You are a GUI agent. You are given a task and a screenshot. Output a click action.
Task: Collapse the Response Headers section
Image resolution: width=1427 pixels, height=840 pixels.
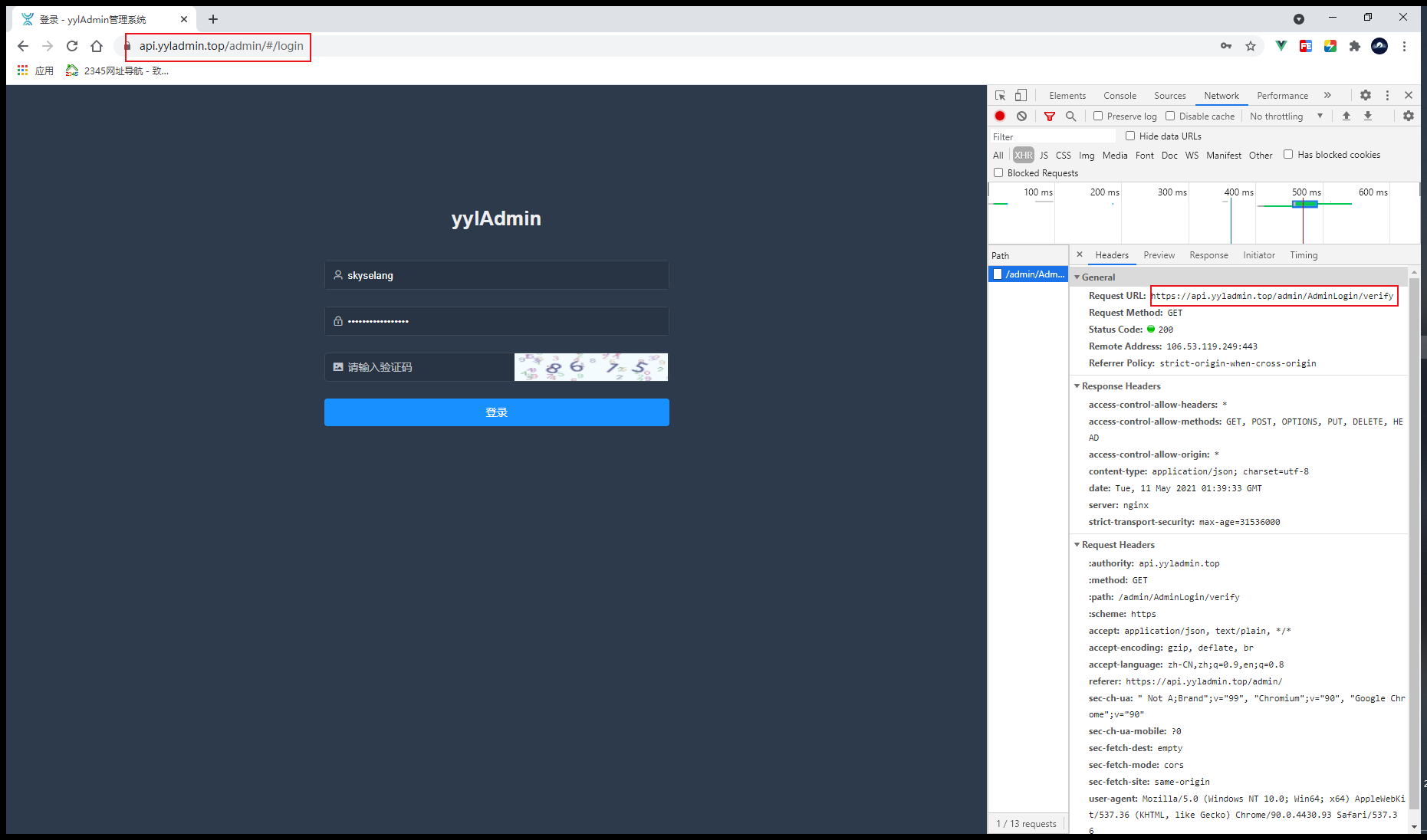[x=1121, y=386]
